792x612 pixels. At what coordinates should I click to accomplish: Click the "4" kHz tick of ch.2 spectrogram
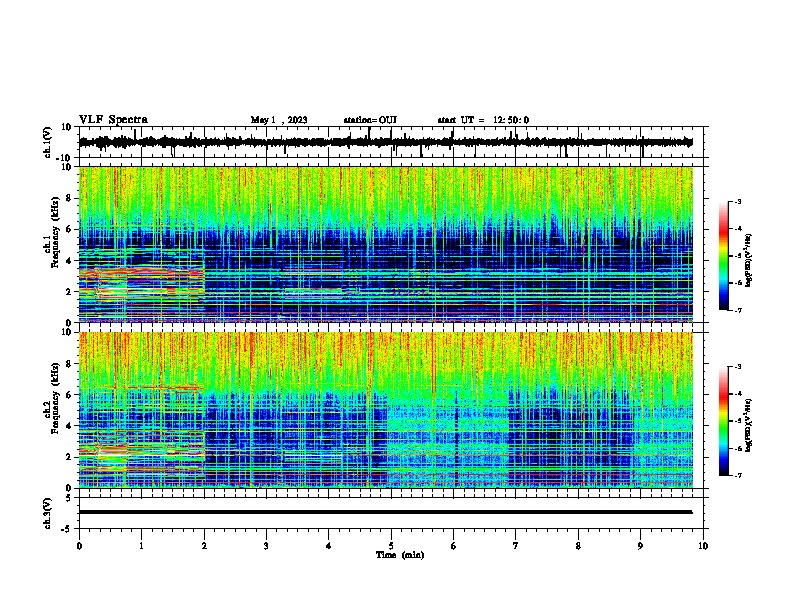coord(69,427)
